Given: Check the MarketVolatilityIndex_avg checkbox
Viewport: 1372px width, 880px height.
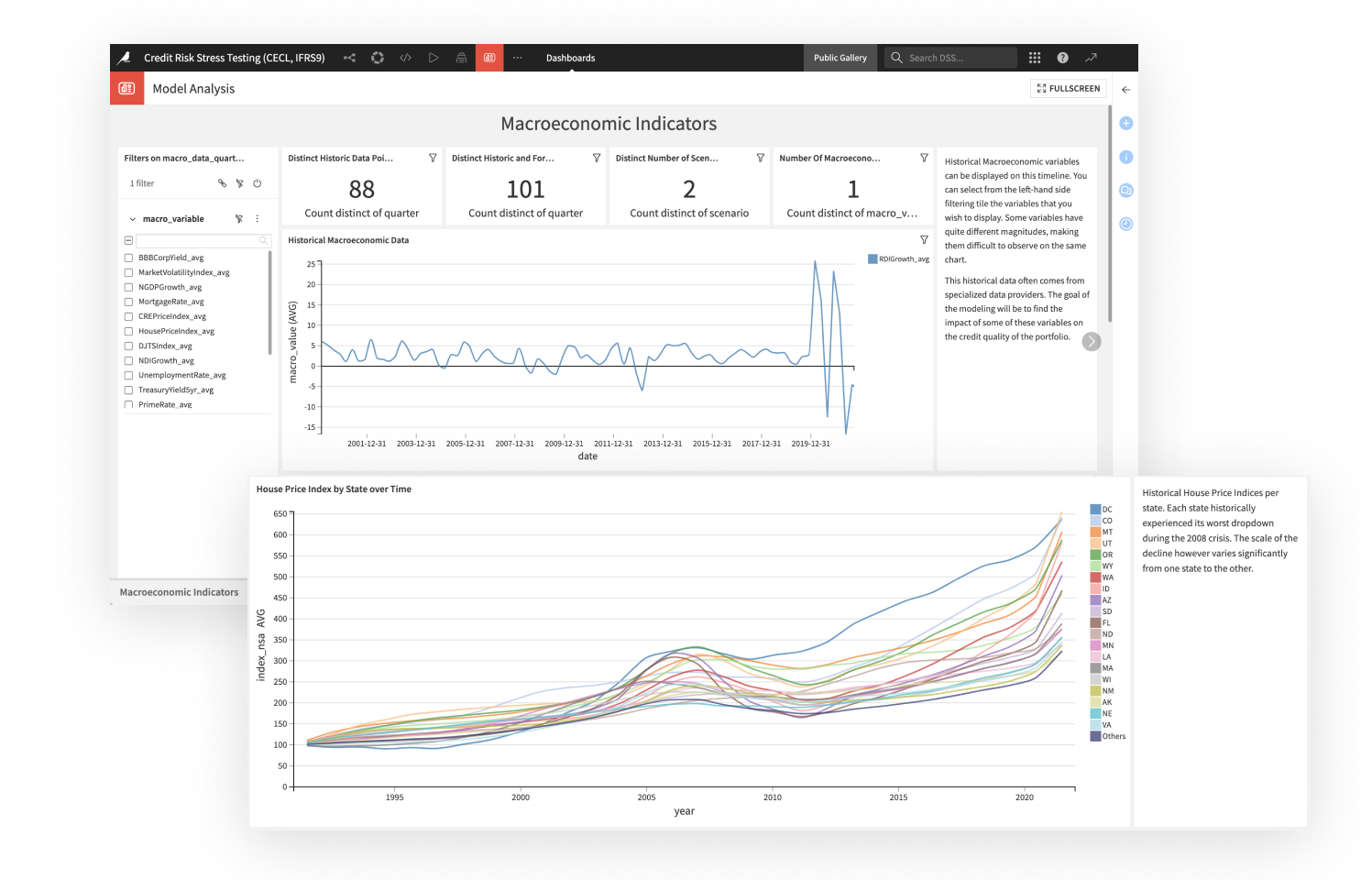Looking at the screenshot, I should click(129, 272).
